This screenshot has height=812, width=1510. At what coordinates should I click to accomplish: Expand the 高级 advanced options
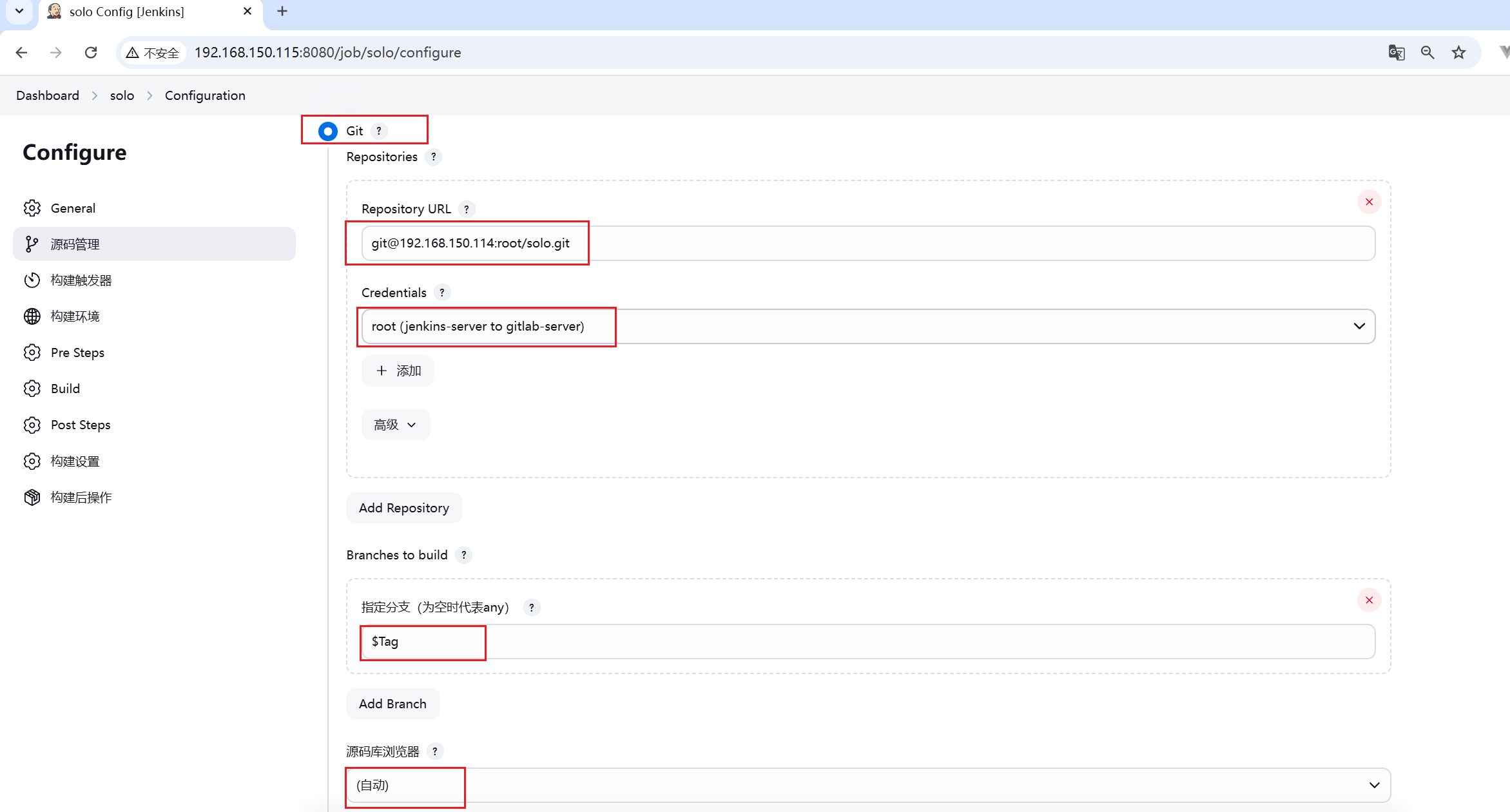click(x=396, y=425)
